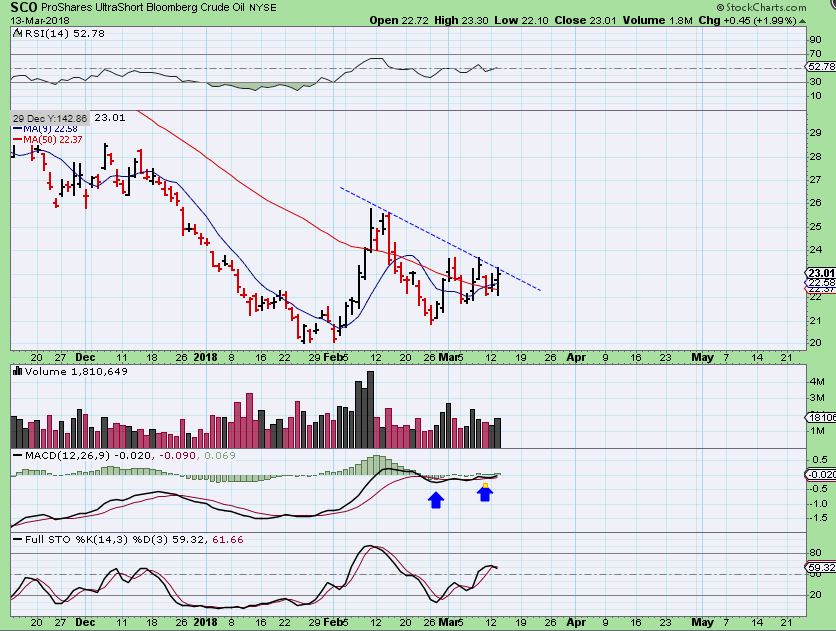Click the 80 level on the stochastic axis
The image size is (836, 631).
[x=815, y=553]
